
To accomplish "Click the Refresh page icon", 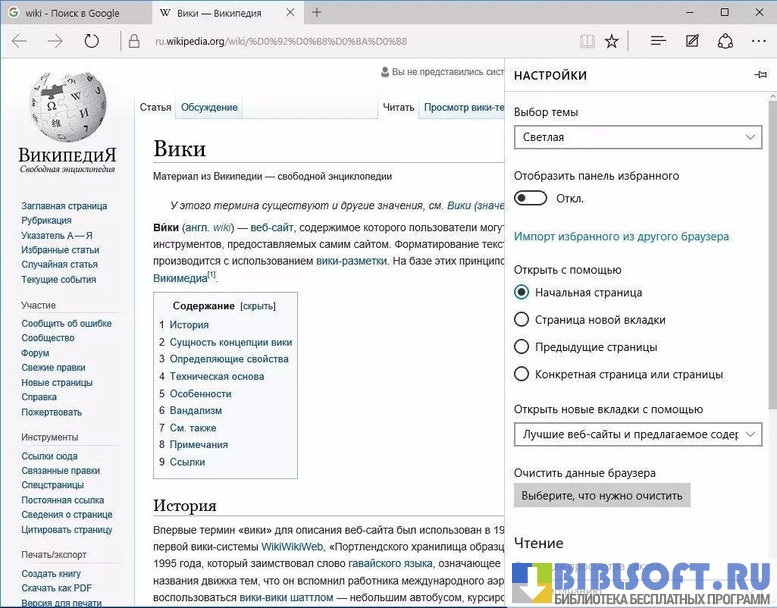I will click(x=92, y=41).
